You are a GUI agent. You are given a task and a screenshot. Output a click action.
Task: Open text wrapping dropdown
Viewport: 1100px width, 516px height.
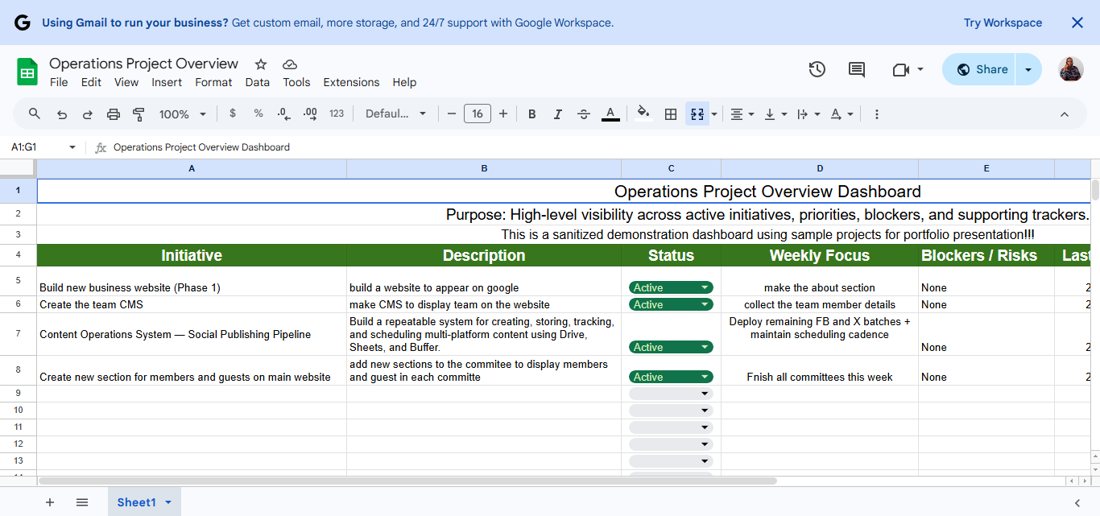(x=808, y=114)
